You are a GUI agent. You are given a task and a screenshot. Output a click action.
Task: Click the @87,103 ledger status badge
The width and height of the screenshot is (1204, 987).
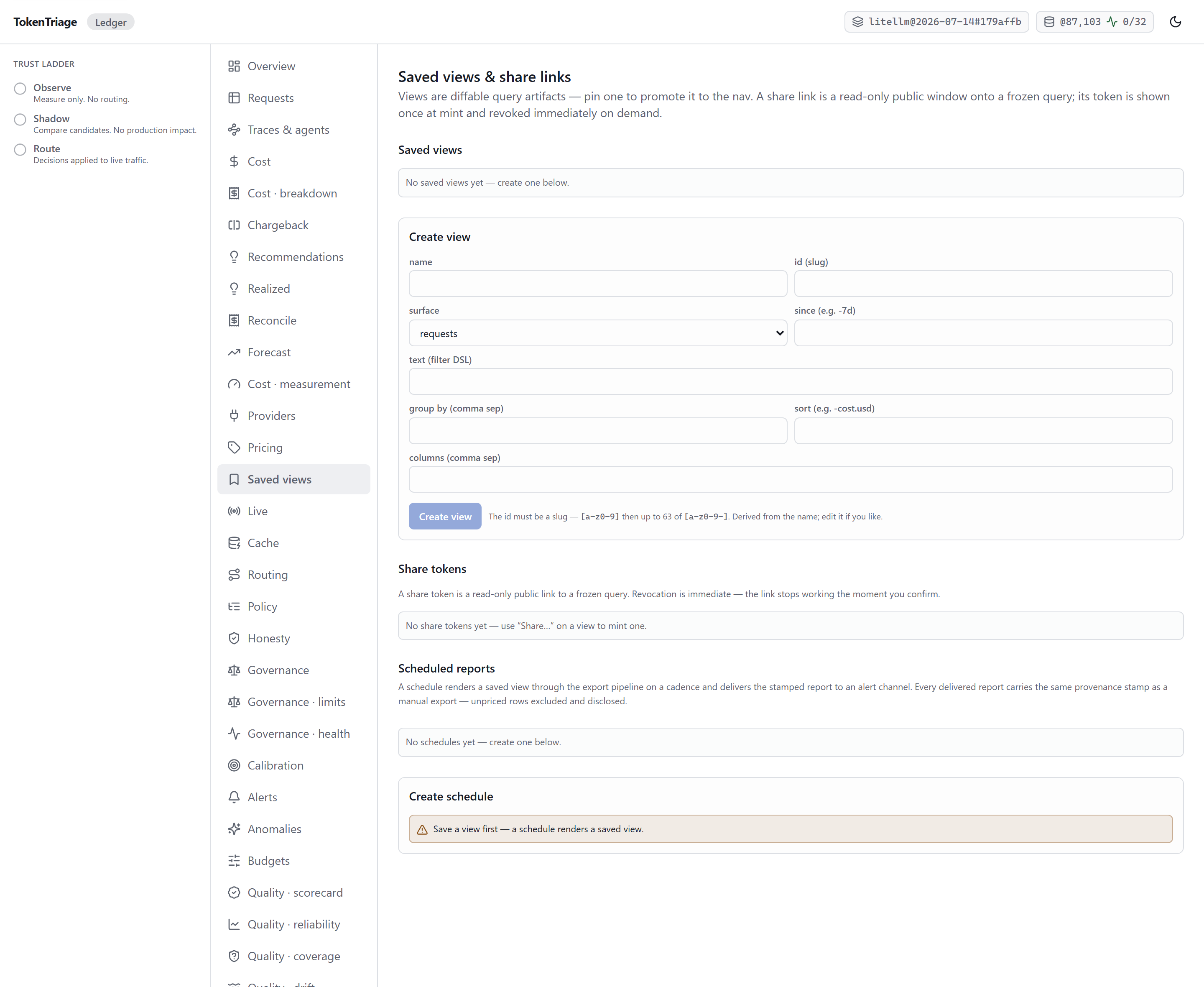tap(1094, 22)
